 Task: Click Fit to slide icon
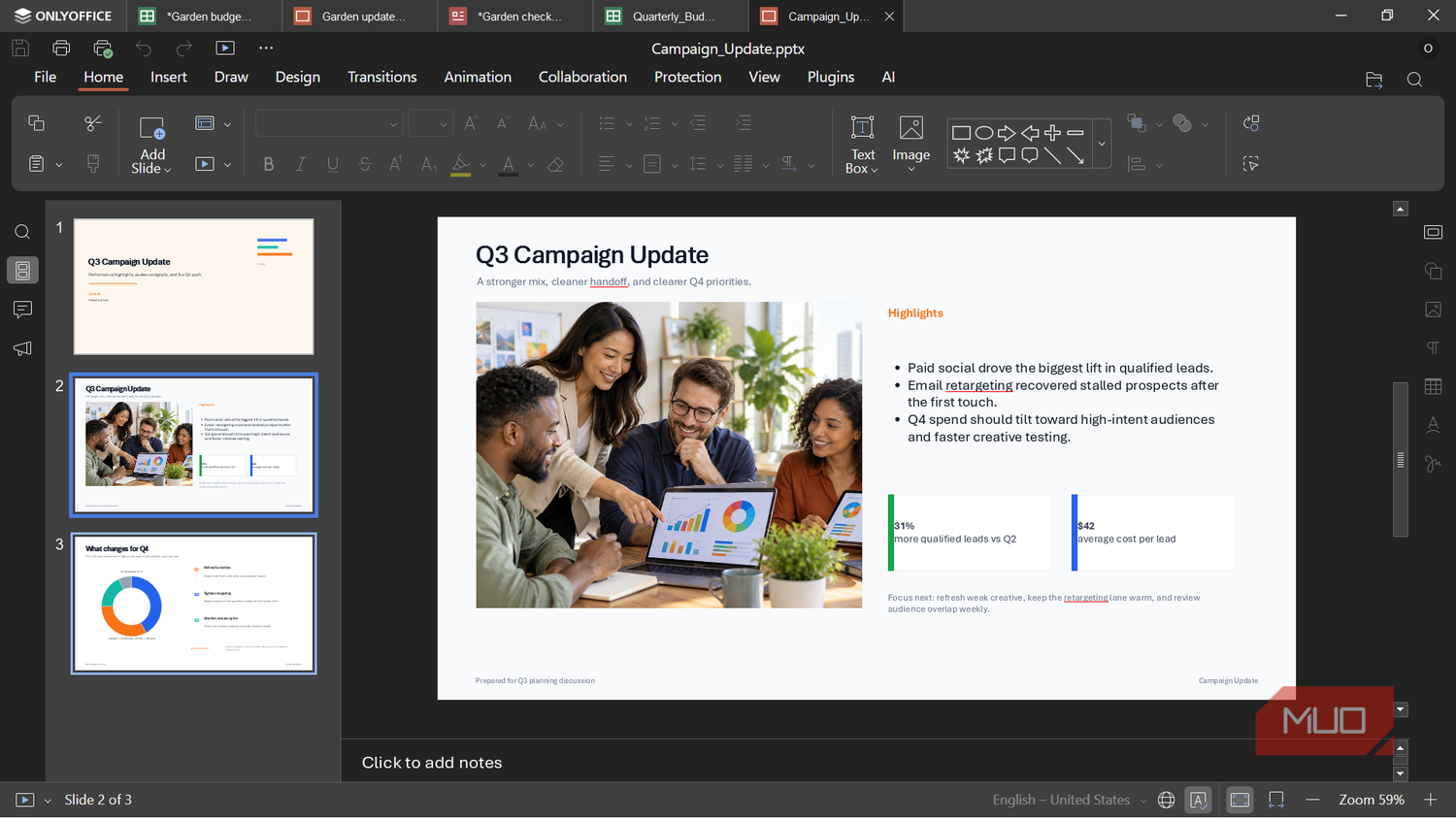(1240, 800)
